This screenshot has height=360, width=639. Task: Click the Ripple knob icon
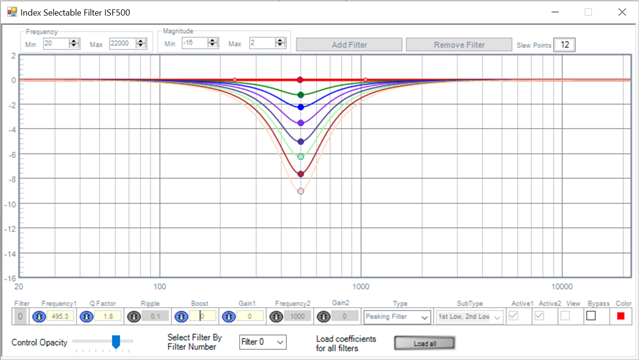[x=134, y=316]
